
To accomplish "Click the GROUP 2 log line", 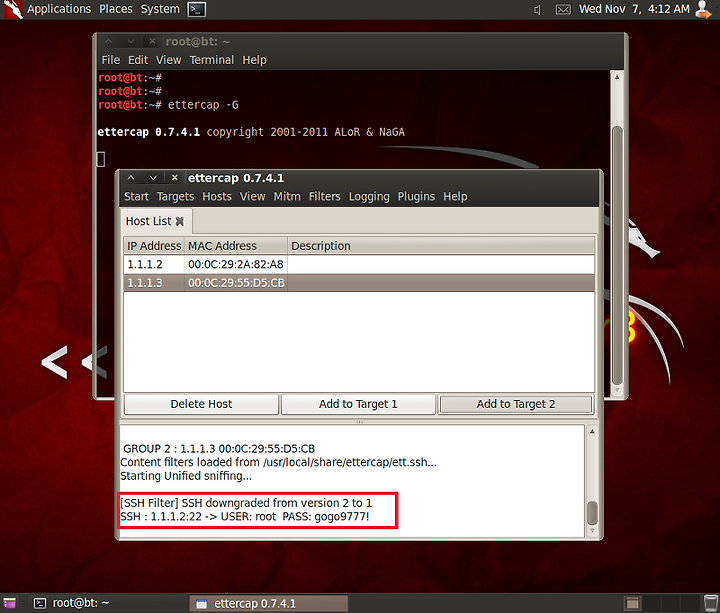I will coord(219,449).
